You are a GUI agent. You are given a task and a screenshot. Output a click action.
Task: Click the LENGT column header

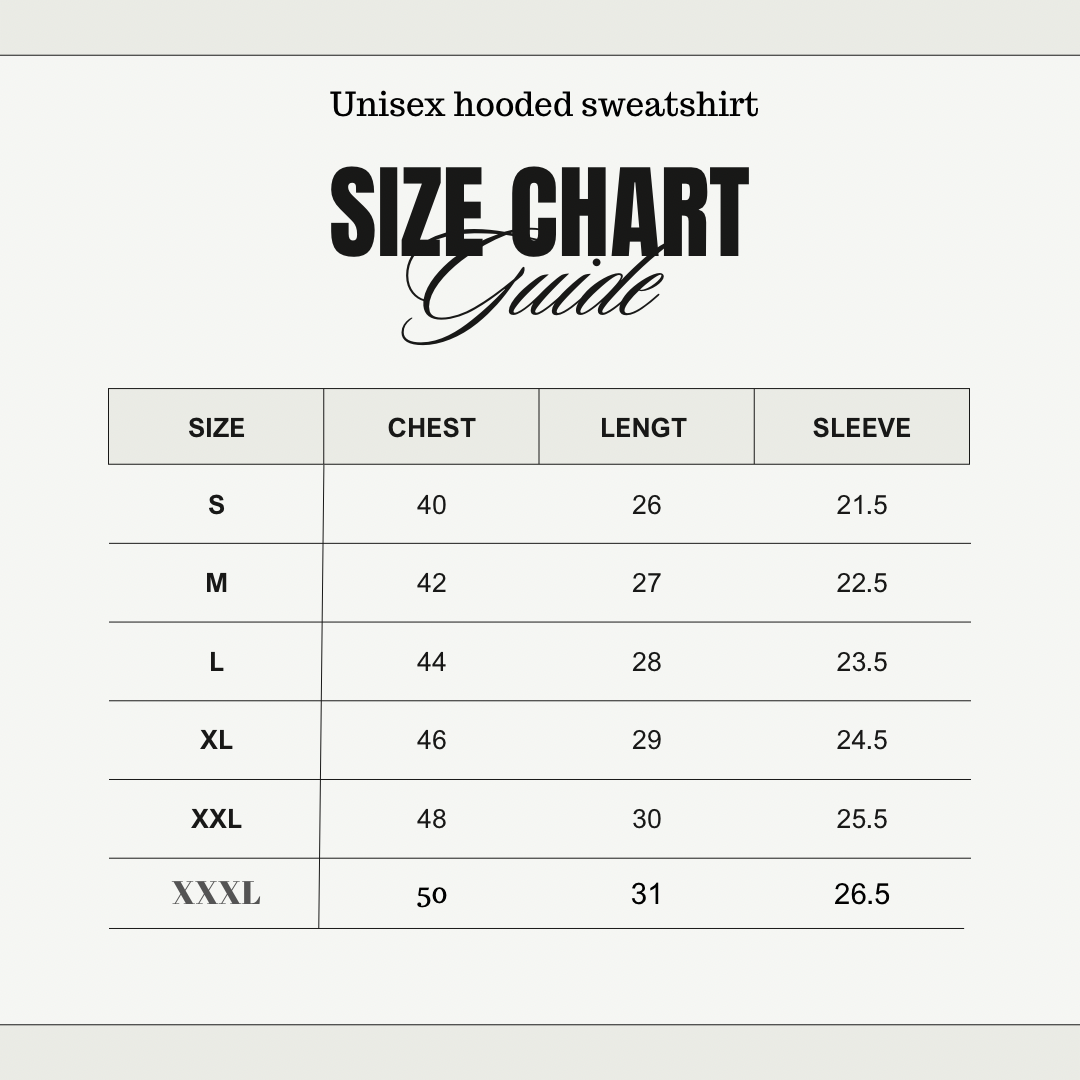tap(644, 427)
